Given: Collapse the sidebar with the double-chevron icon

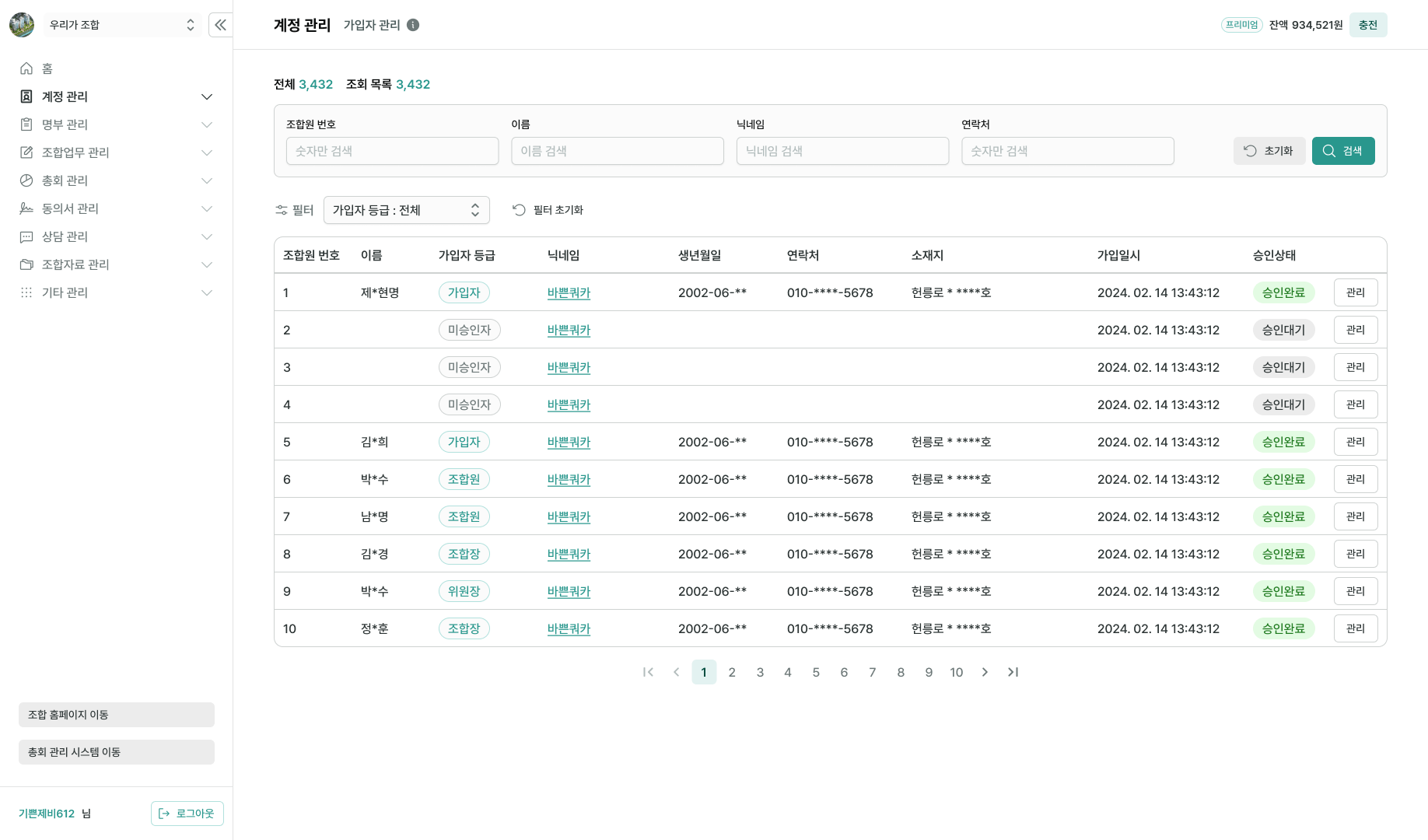Looking at the screenshot, I should (220, 25).
